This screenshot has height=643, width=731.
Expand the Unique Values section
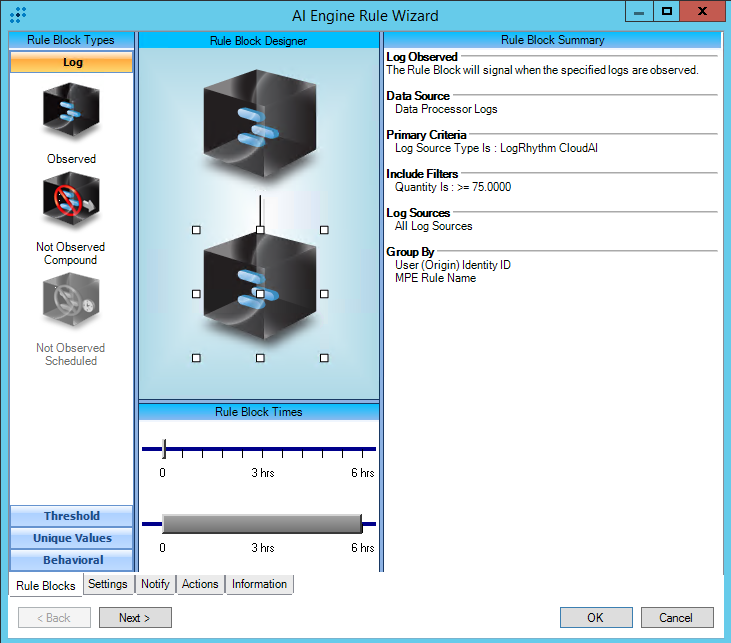click(71, 538)
